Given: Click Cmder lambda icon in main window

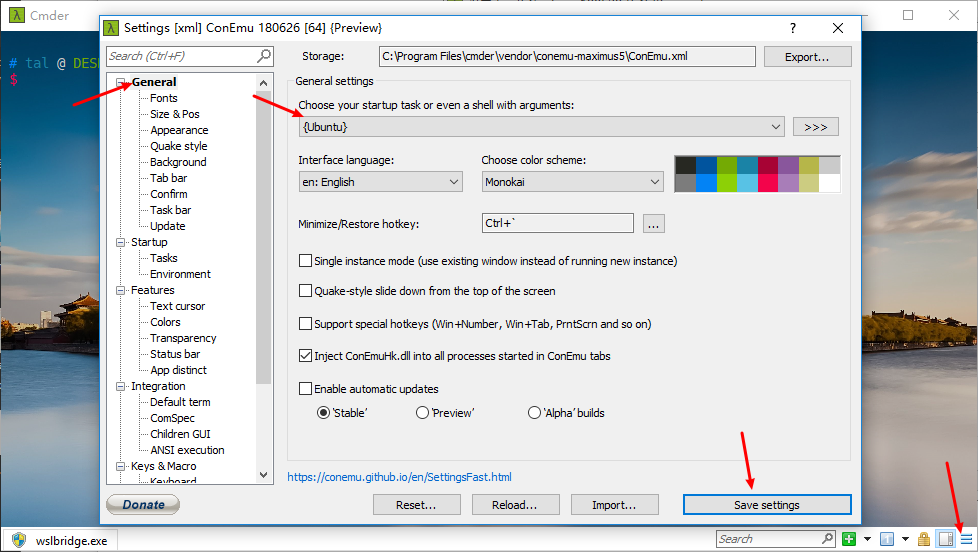Looking at the screenshot, I should (17, 14).
